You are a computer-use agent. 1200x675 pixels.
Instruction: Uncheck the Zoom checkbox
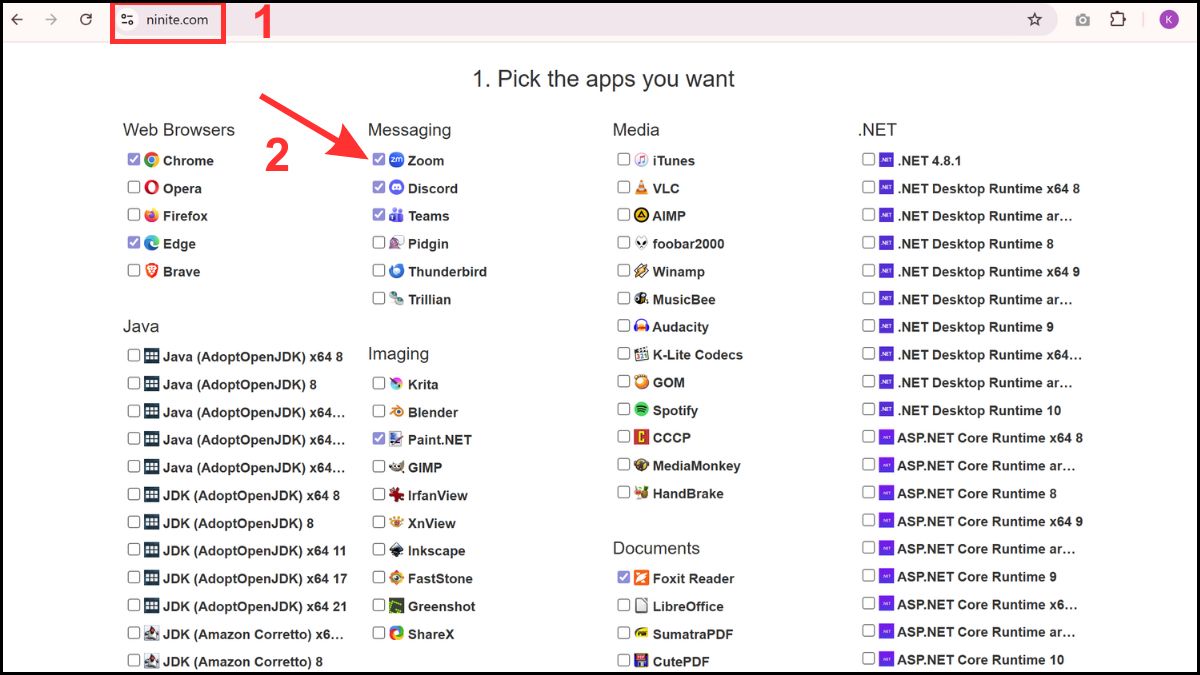click(379, 159)
